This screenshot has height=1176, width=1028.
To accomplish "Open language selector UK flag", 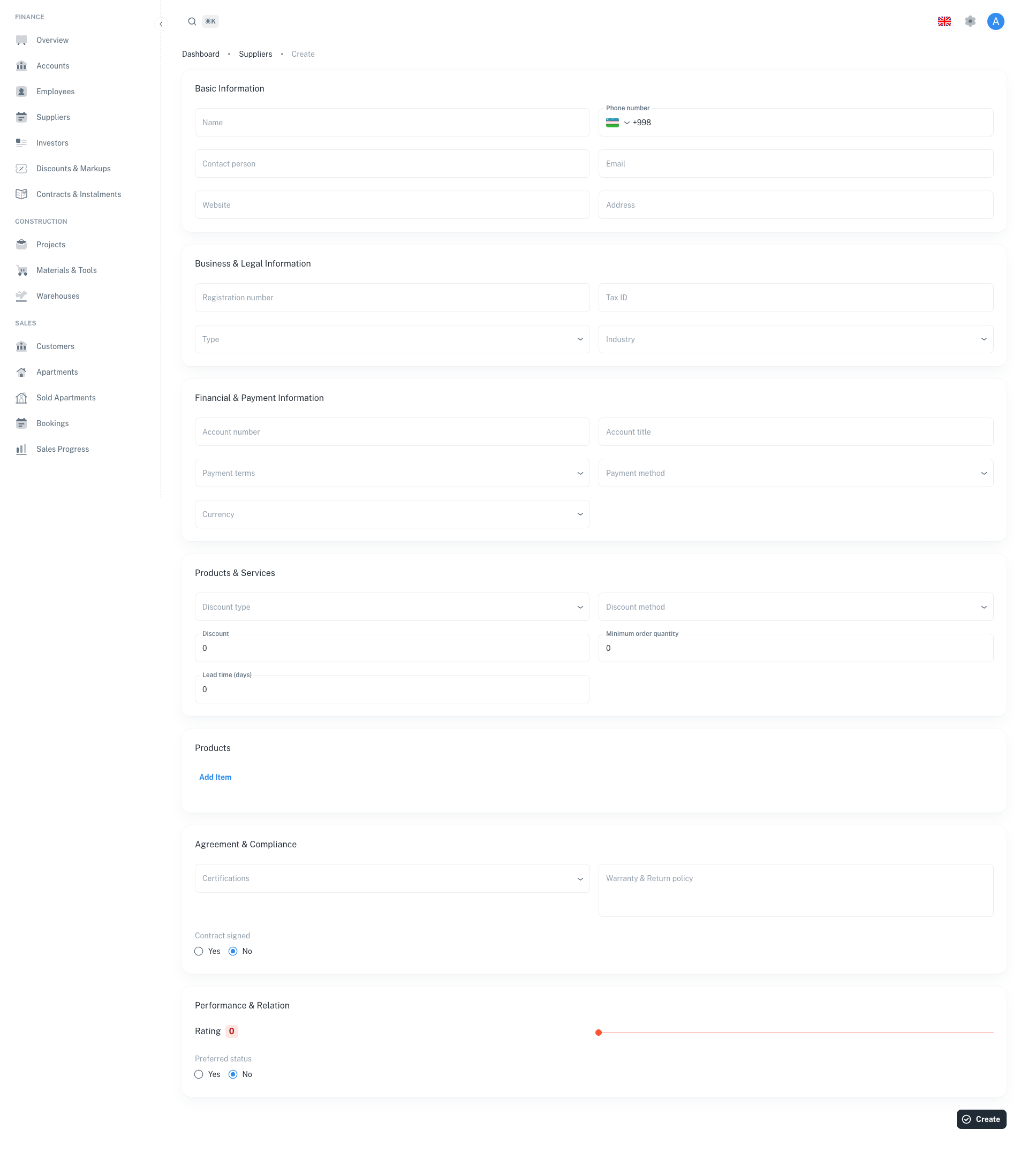I will pyautogui.click(x=944, y=22).
